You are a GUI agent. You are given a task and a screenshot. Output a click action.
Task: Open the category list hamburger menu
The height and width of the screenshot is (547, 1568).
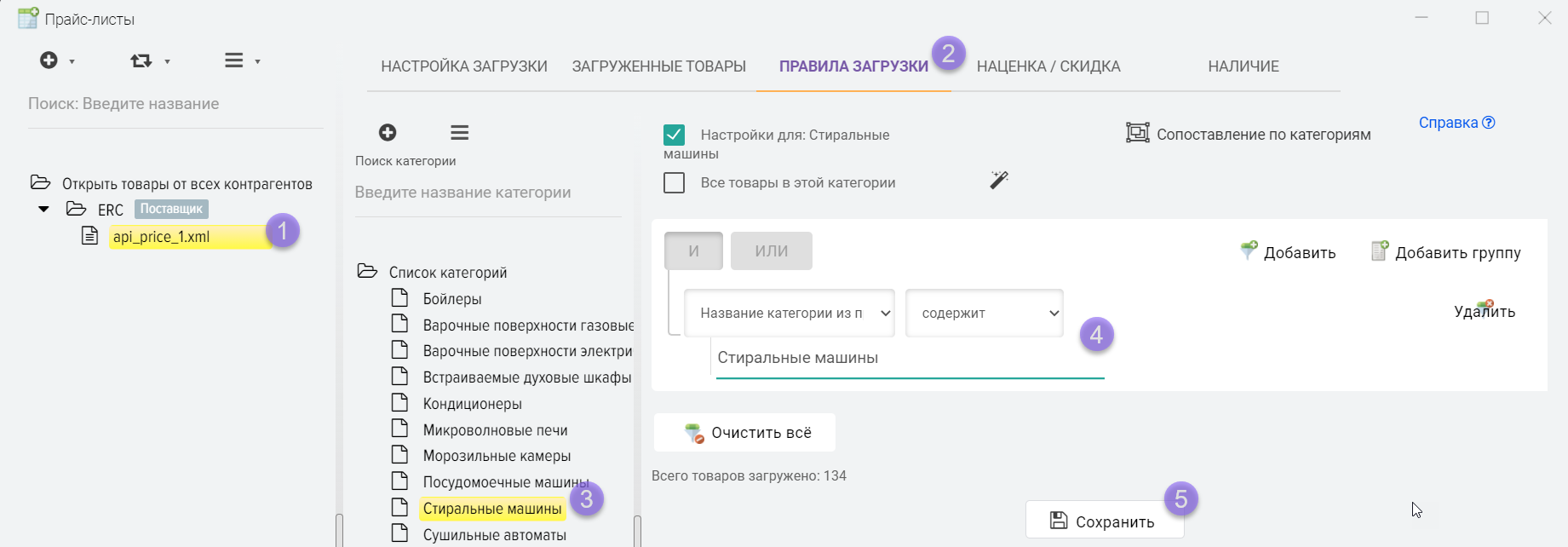click(x=460, y=132)
